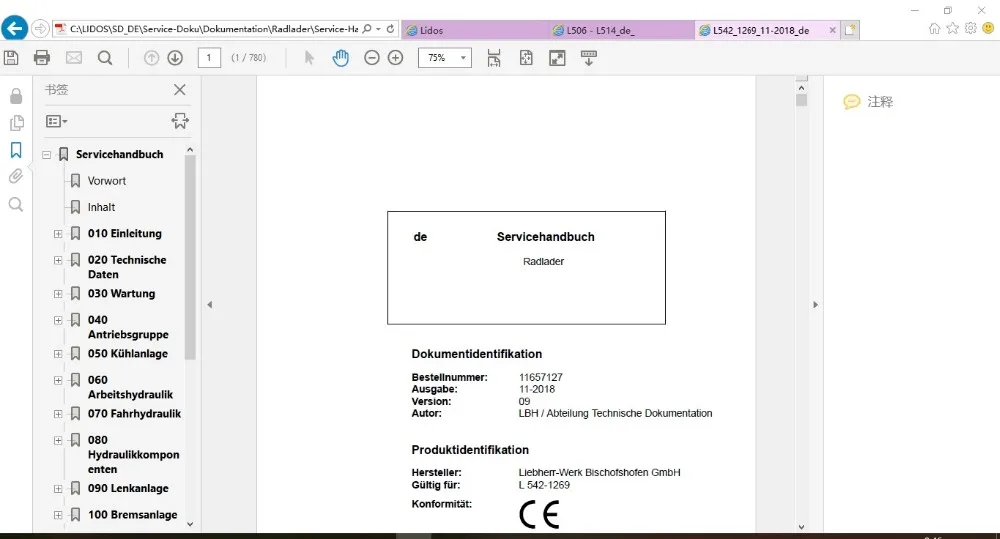Expand the 080 Hydraulikkomponenten bookmark

point(58,440)
